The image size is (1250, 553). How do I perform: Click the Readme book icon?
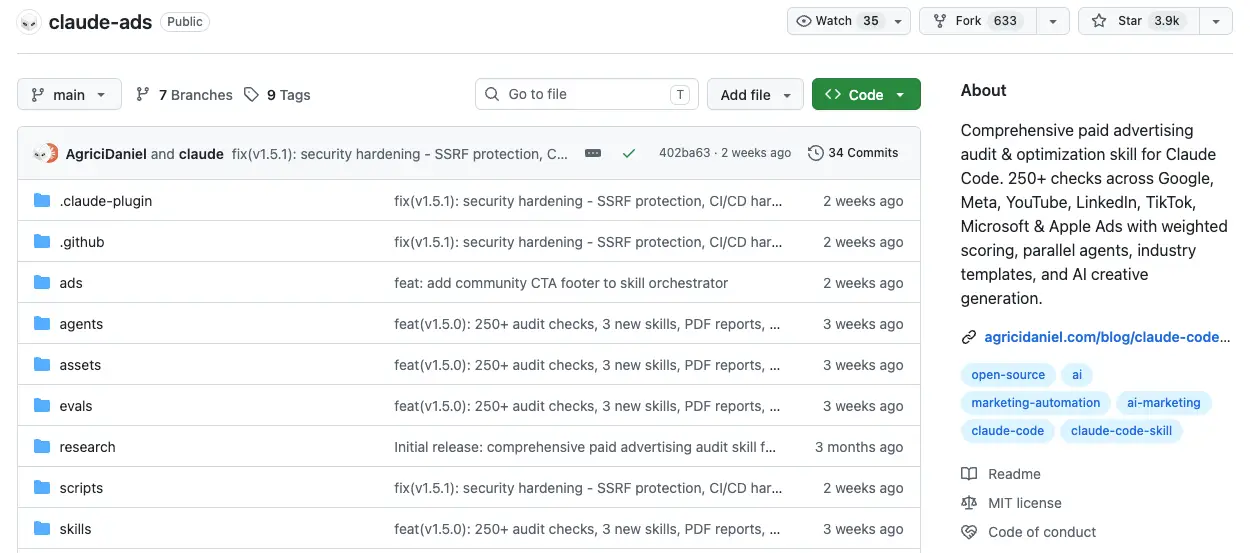coord(968,474)
